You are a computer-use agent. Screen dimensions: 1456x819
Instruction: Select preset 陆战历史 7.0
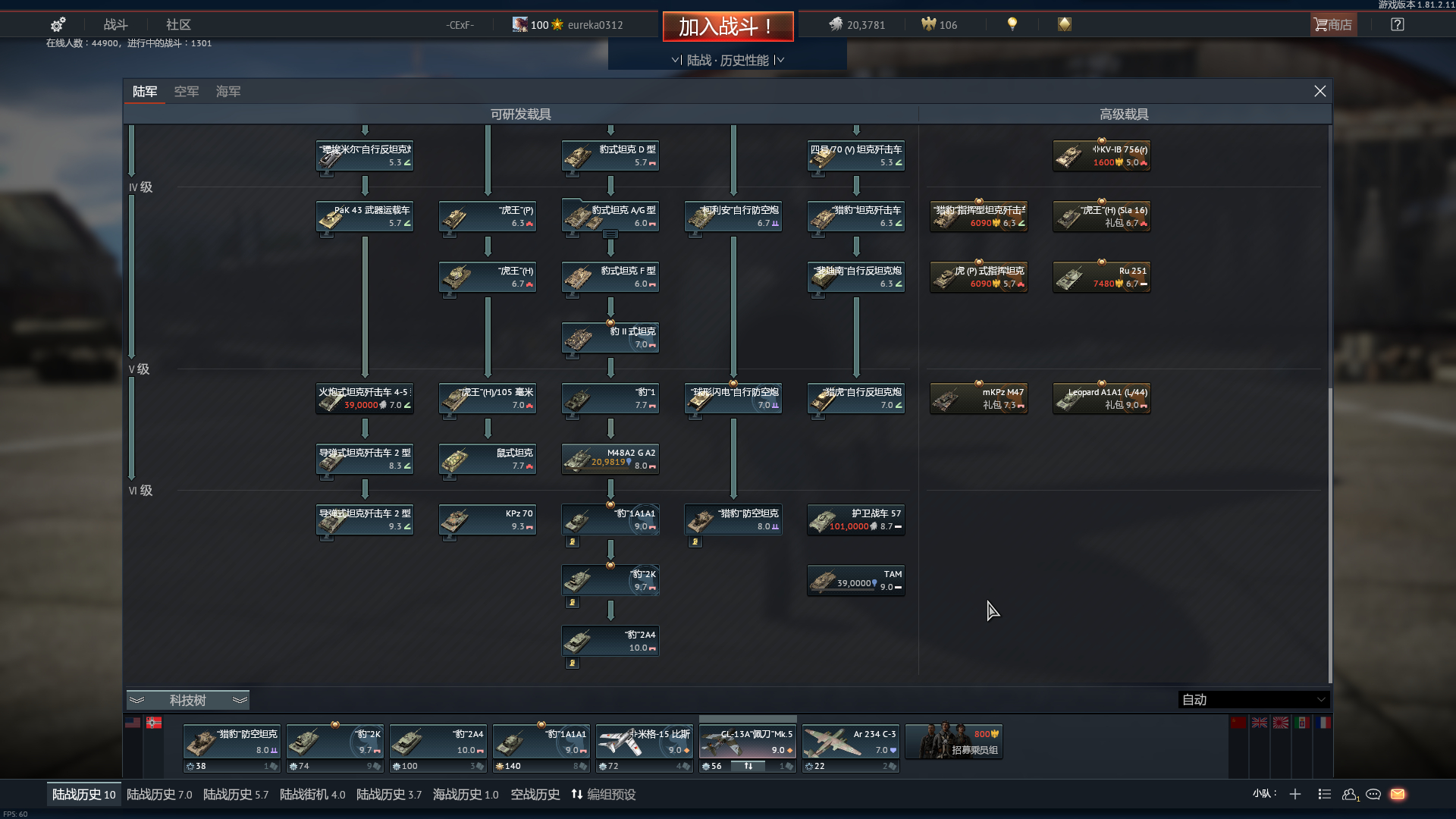[159, 794]
